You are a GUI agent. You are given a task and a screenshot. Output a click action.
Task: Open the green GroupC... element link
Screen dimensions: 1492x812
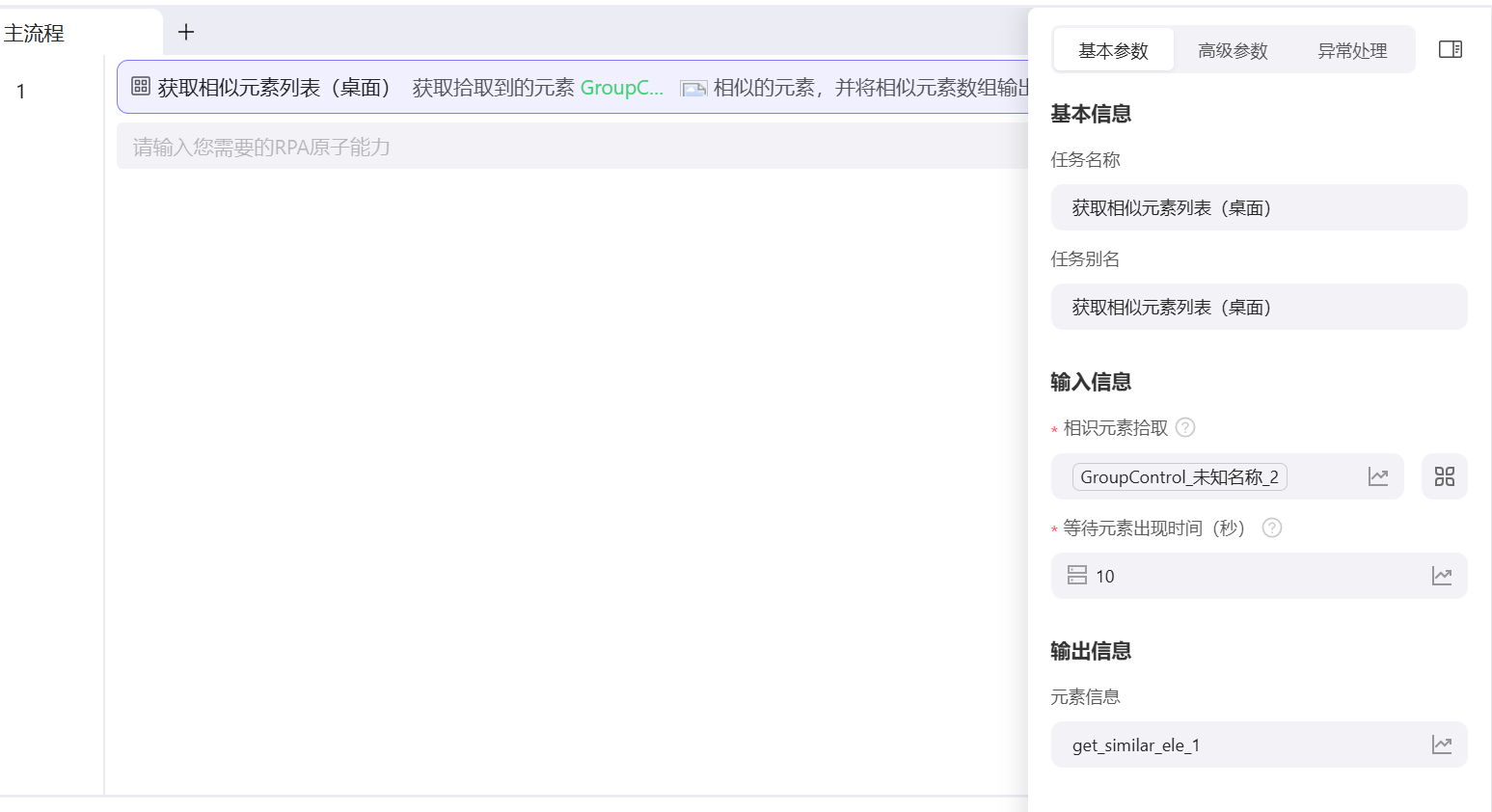coord(622,87)
